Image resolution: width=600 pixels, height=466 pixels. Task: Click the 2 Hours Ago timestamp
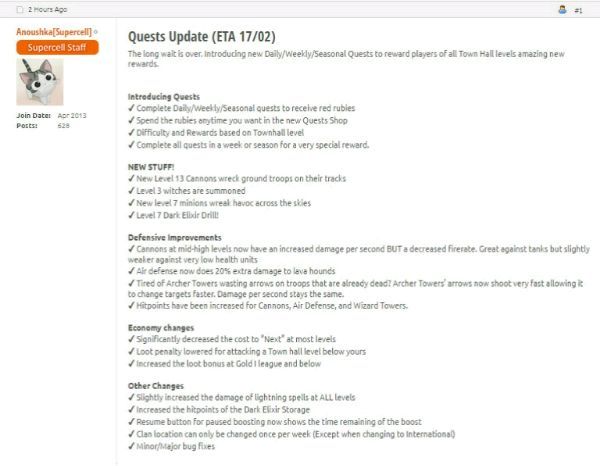point(47,10)
